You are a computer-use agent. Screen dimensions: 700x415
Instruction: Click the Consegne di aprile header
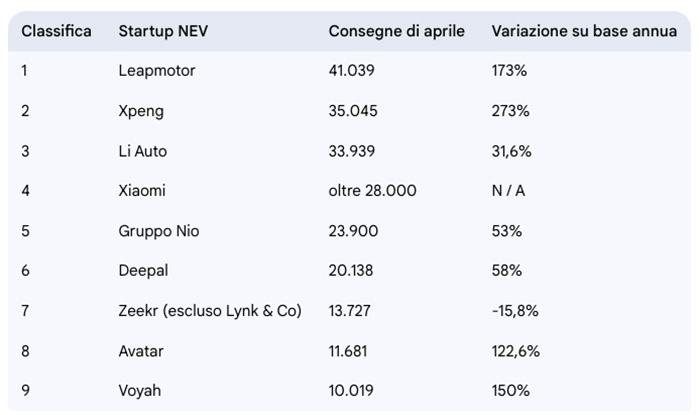click(x=396, y=31)
